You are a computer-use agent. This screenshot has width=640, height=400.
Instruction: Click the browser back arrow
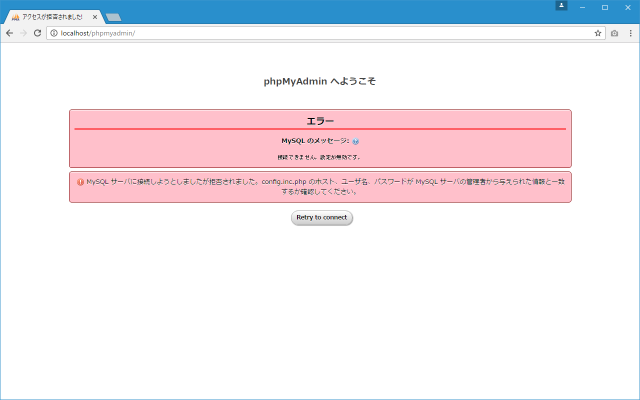(9, 33)
